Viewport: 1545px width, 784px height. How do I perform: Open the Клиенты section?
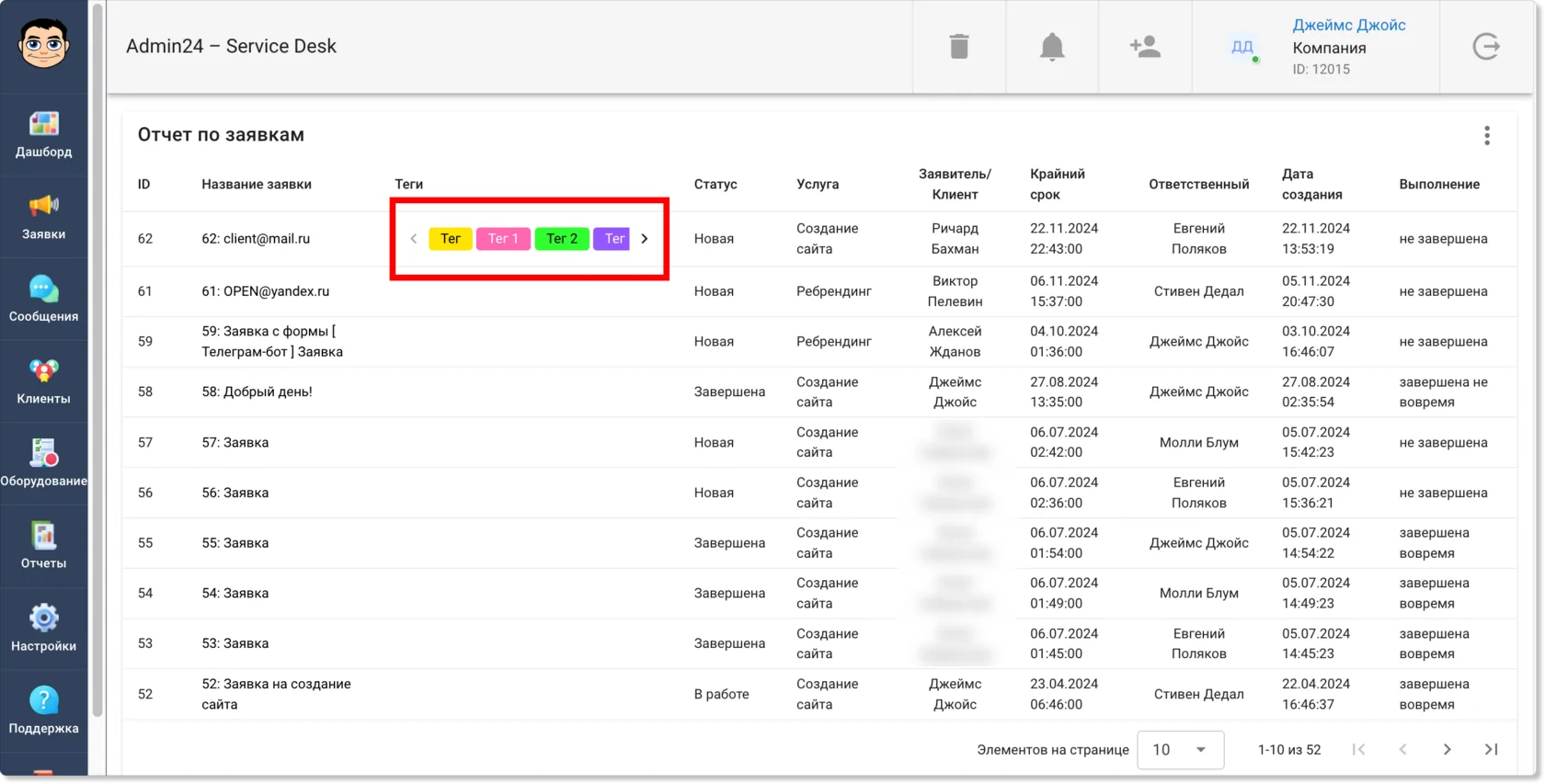click(x=43, y=381)
